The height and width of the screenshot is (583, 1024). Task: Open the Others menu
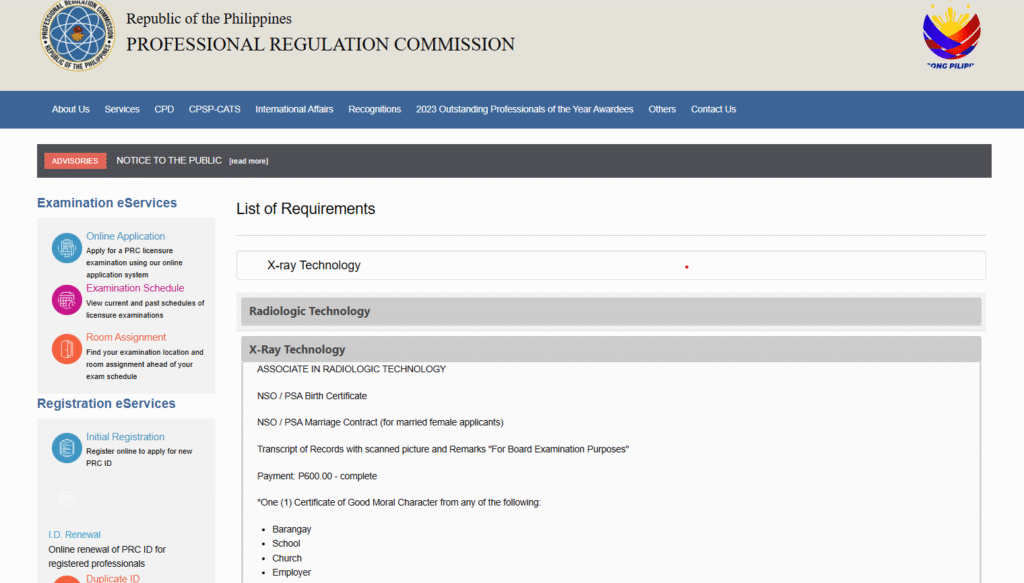click(x=662, y=109)
